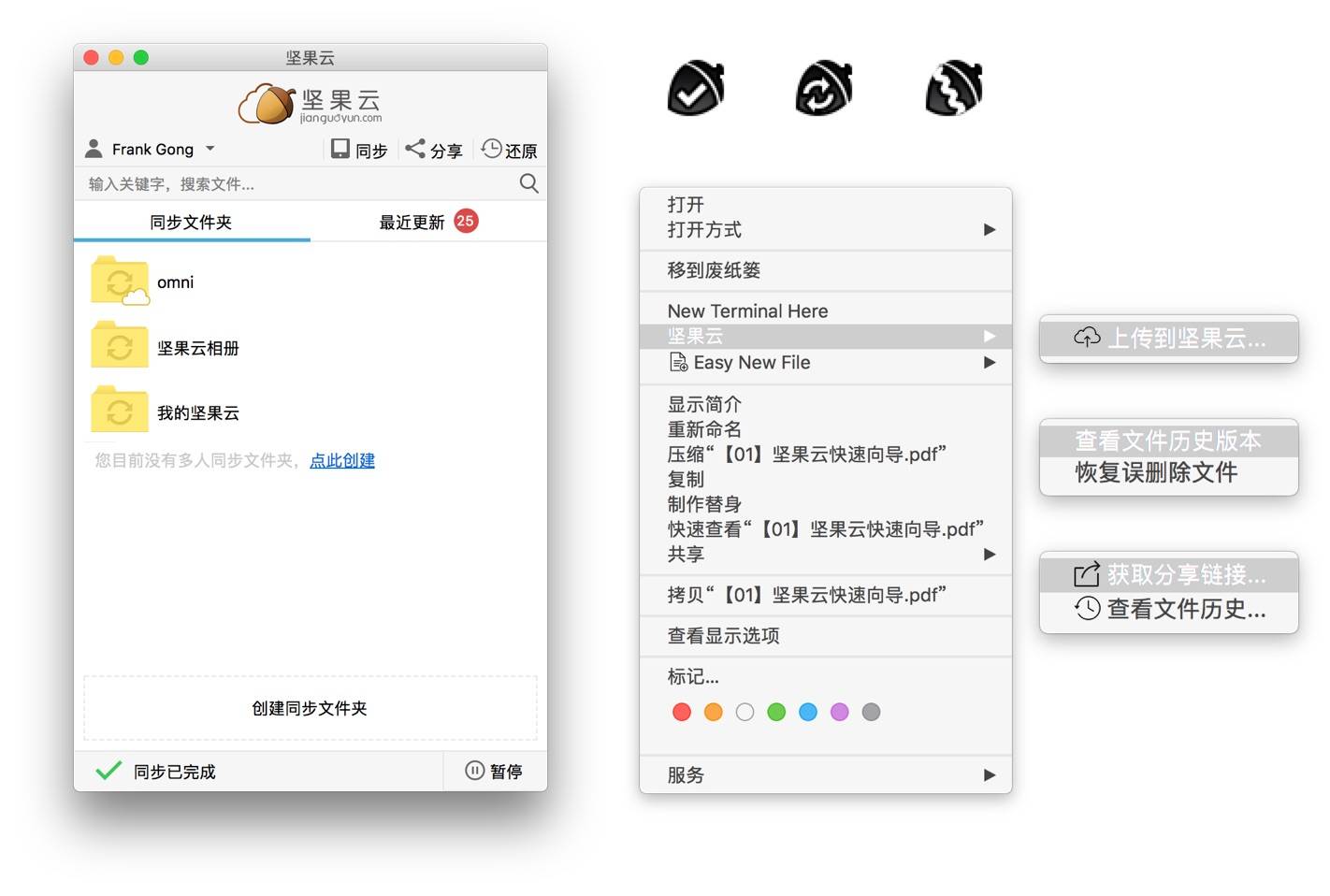Image resolution: width=1330 pixels, height=896 pixels.
Task: Select 复制 in the context menu
Action: (x=686, y=479)
